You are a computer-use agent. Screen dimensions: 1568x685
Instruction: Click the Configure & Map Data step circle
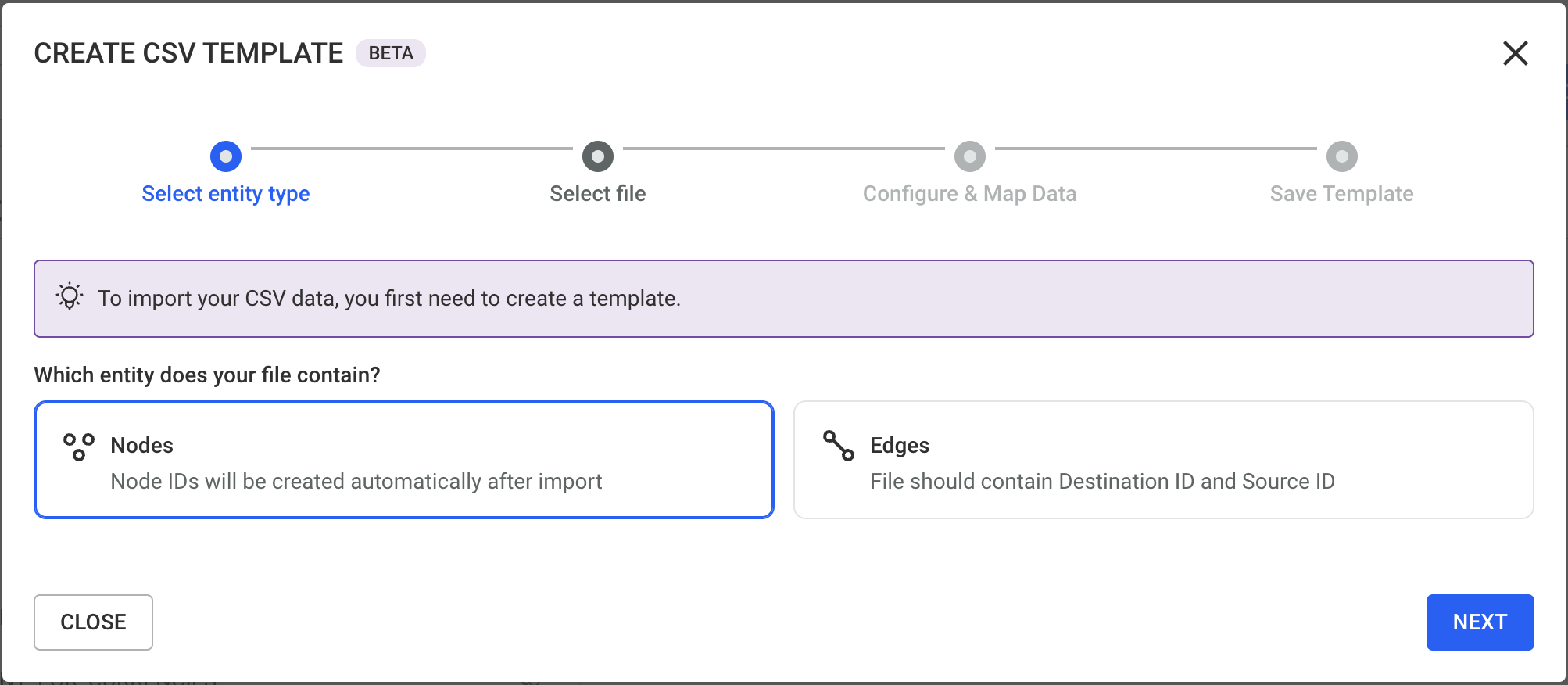[x=970, y=156]
